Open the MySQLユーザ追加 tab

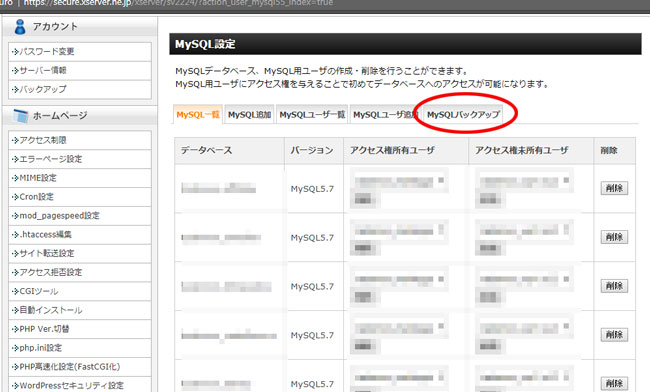tap(386, 114)
